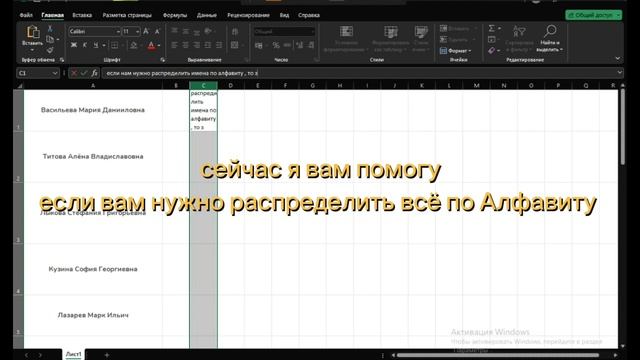Open the Формат cells dropdown
This screenshot has width=640, height=360.
456,51
